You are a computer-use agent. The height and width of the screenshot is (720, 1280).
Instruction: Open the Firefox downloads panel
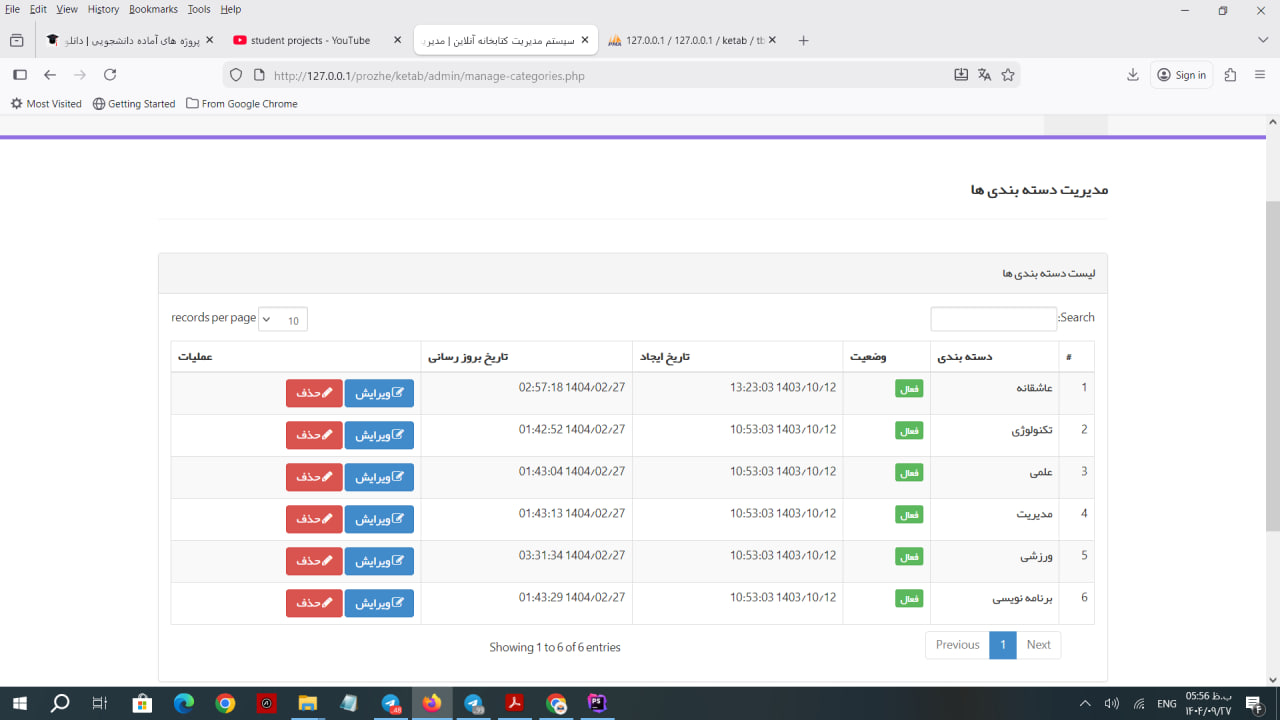pos(1133,75)
